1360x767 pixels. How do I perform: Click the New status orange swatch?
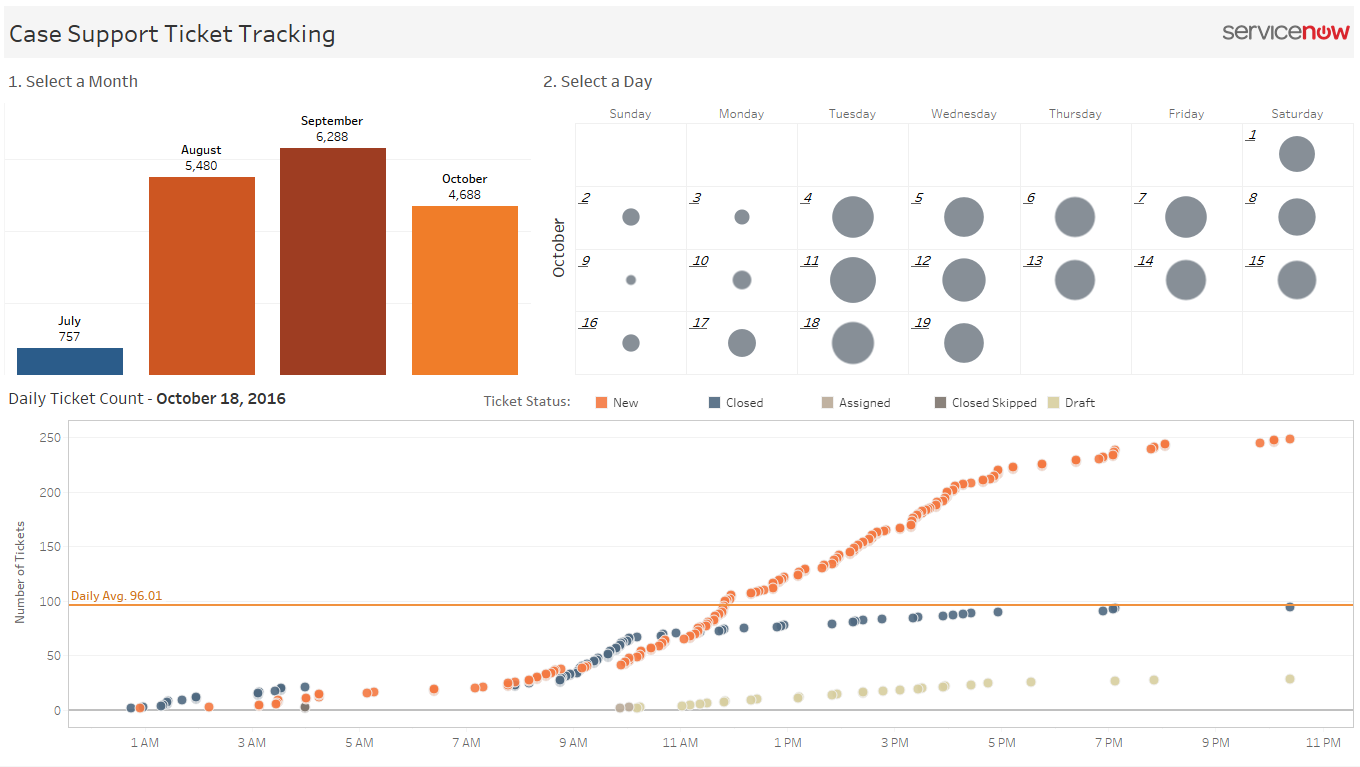tap(601, 402)
